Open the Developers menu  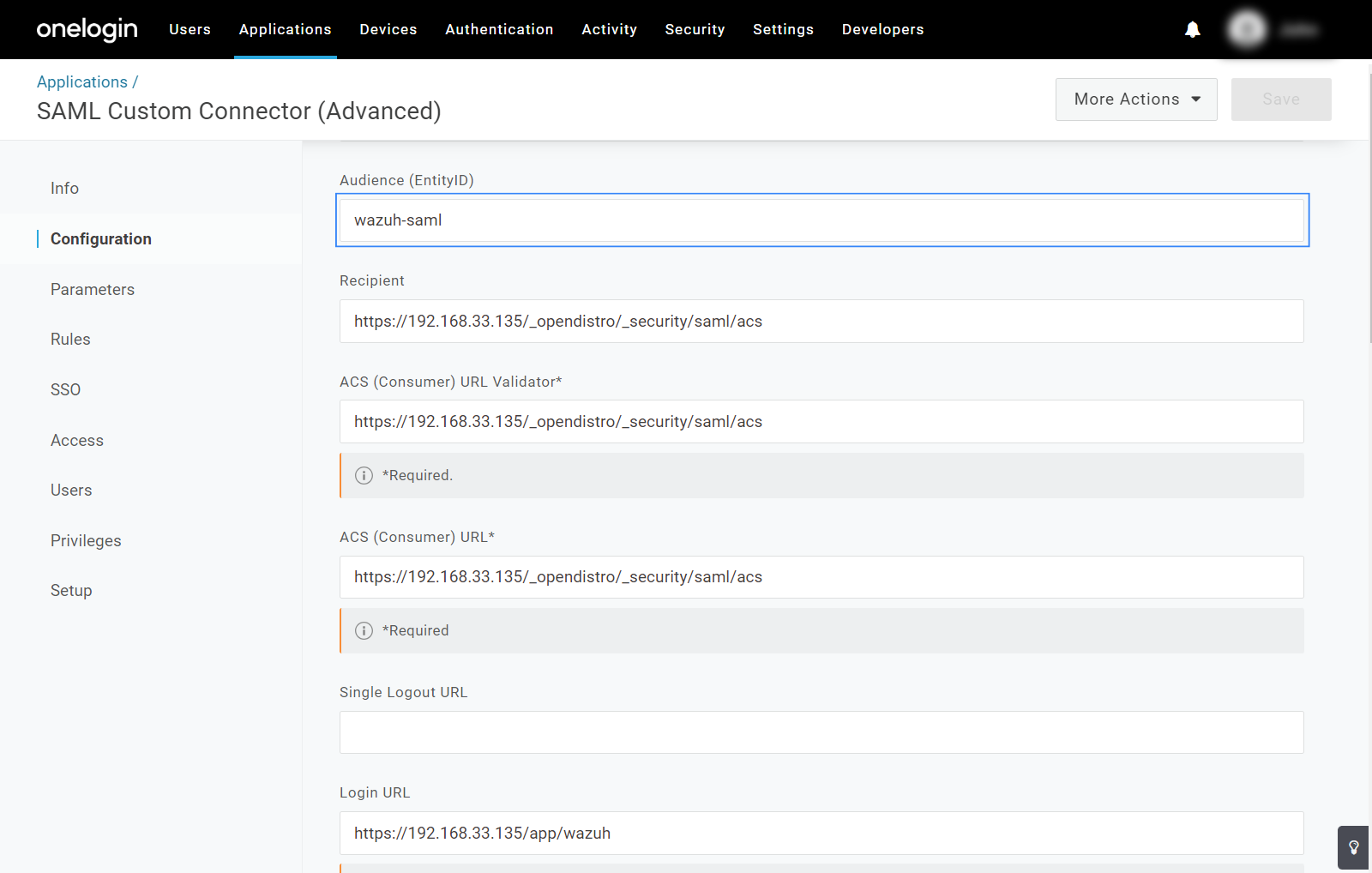tap(882, 30)
